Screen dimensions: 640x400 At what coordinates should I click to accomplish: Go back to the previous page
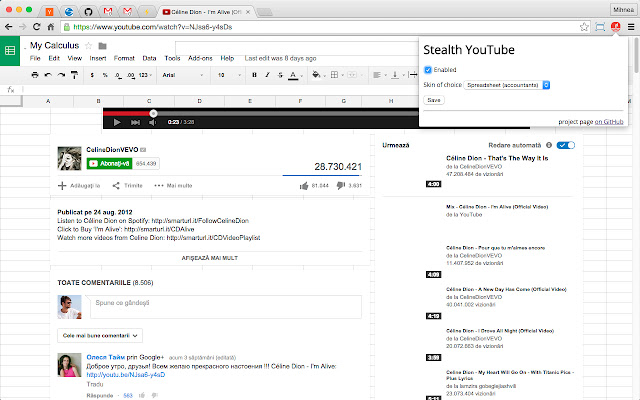(9, 27)
